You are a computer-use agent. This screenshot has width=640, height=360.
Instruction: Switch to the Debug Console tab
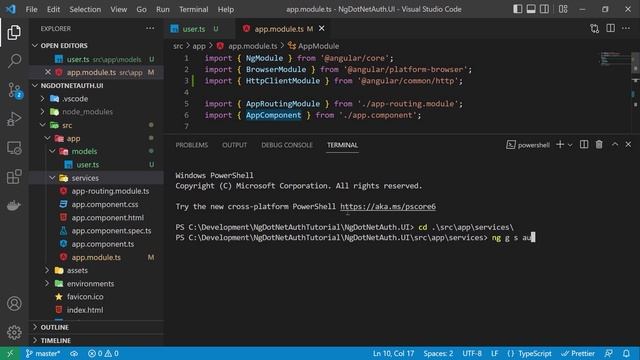tap(287, 145)
